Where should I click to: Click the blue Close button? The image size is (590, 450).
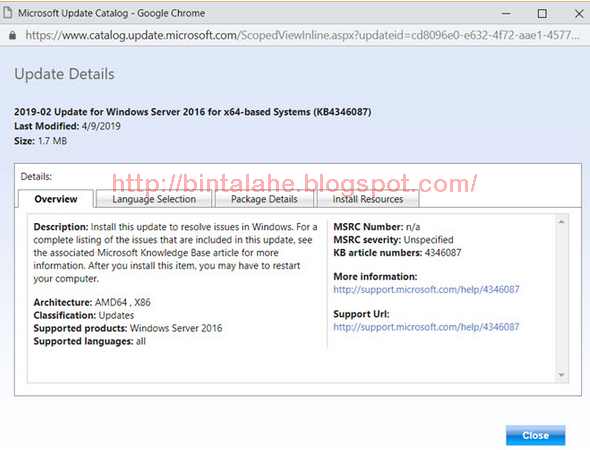coord(535,435)
